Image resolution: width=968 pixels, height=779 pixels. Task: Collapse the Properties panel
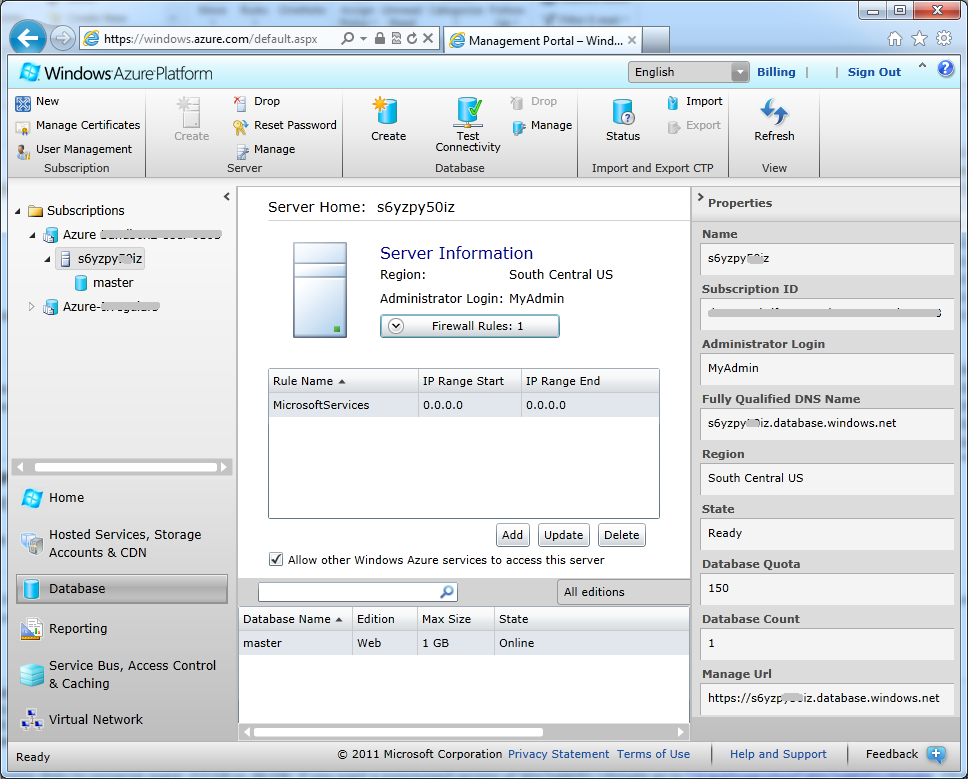(700, 197)
